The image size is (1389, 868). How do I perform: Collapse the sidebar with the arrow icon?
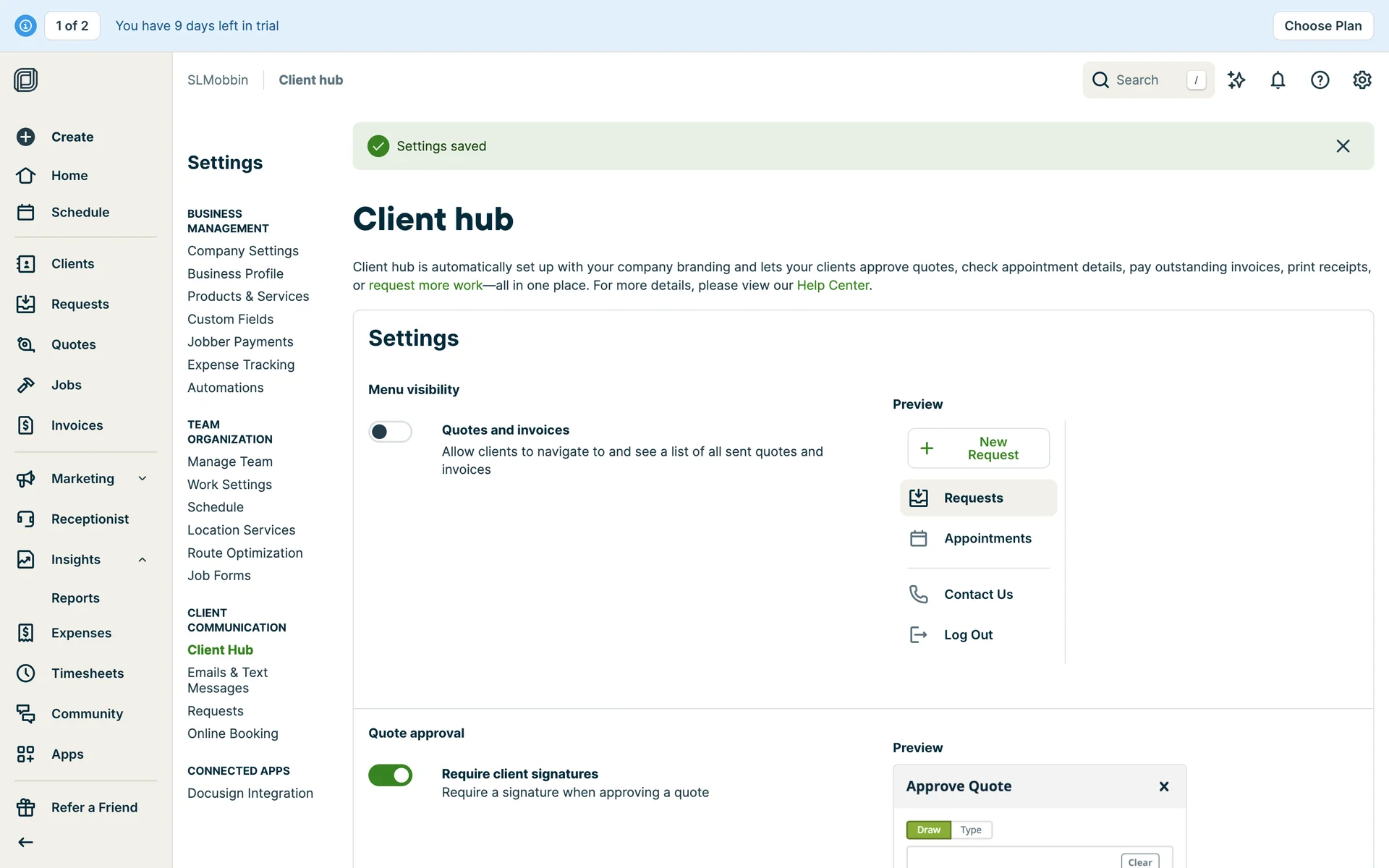click(26, 842)
